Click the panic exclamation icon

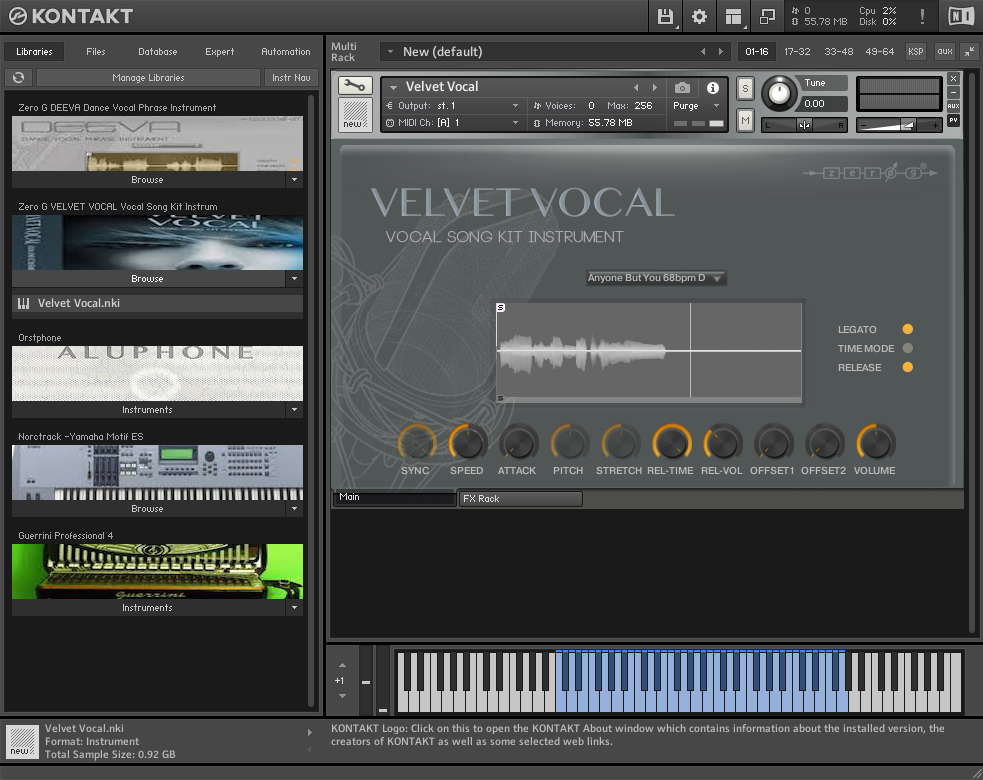[x=922, y=16]
